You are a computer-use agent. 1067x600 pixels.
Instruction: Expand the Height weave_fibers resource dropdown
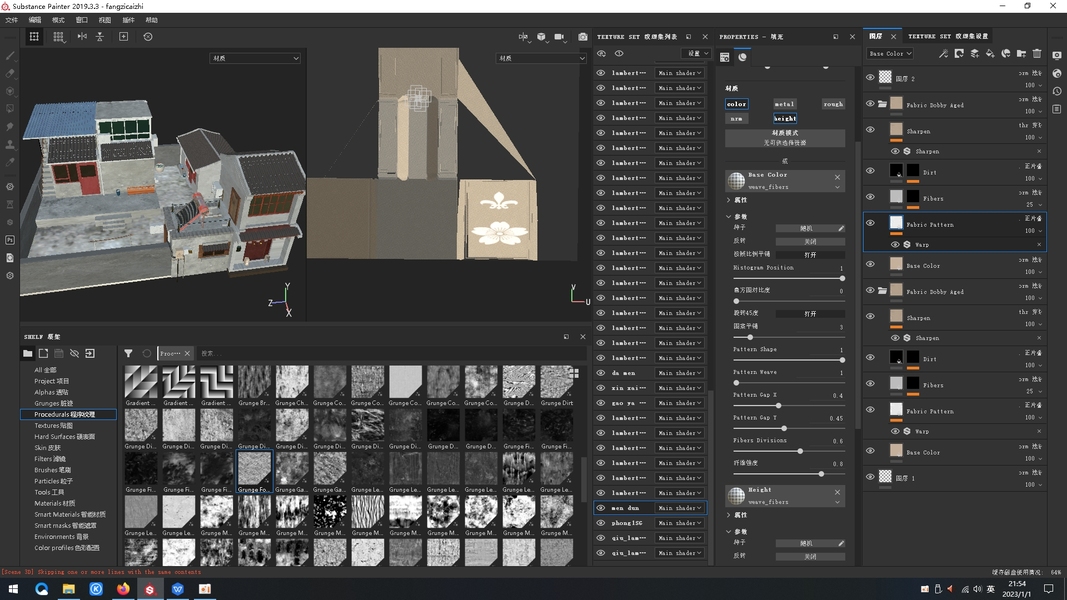[837, 502]
